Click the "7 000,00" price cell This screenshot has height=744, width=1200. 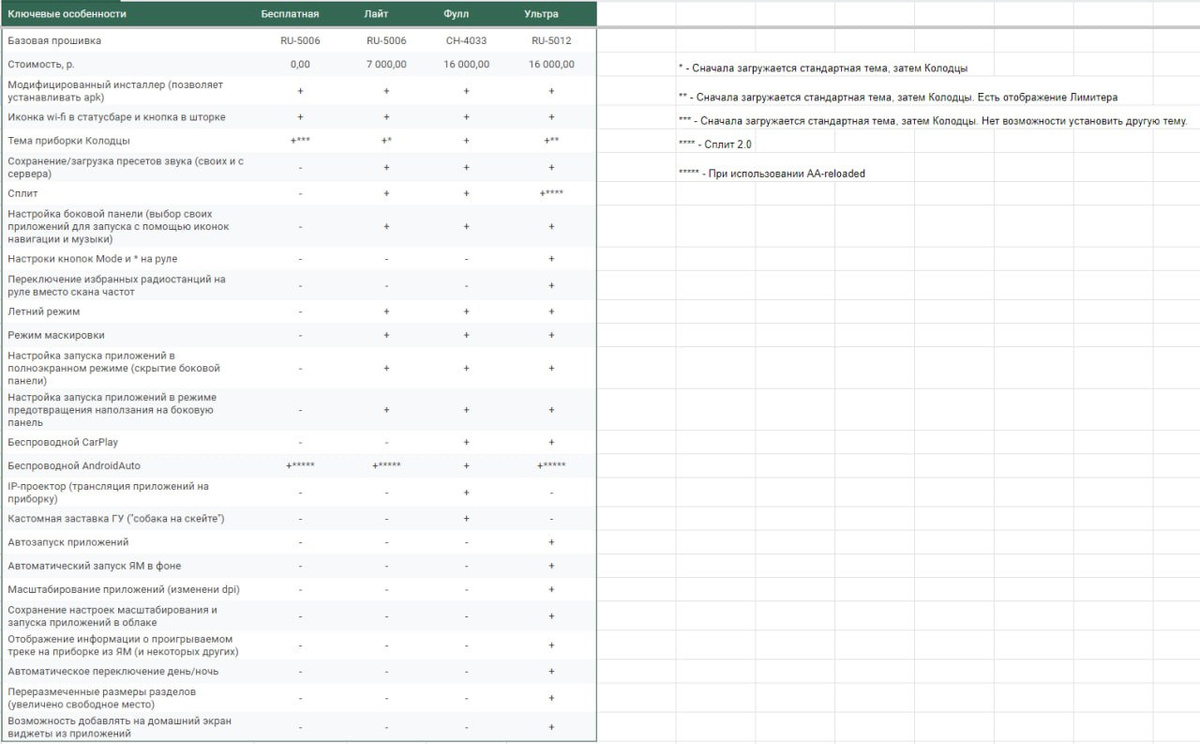[x=386, y=64]
